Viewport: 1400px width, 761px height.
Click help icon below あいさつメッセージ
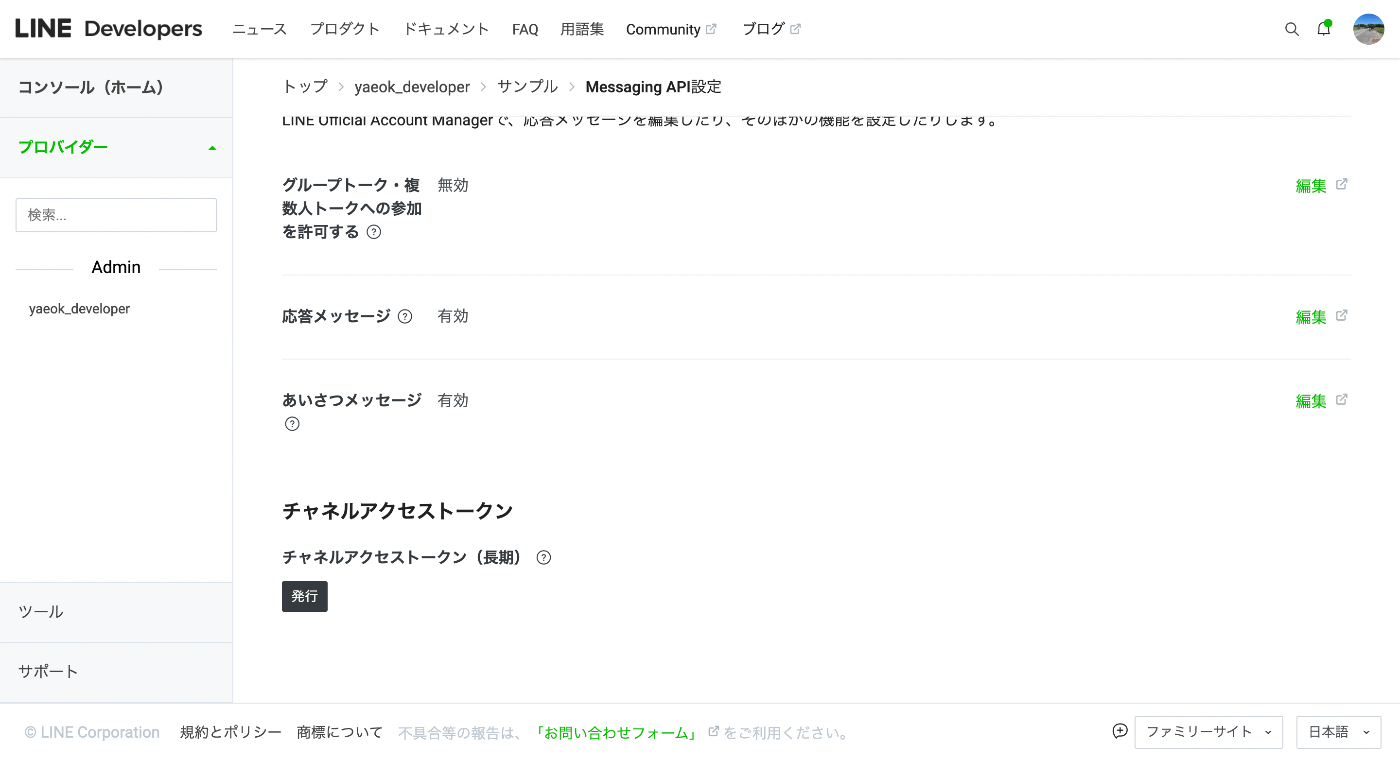point(292,424)
